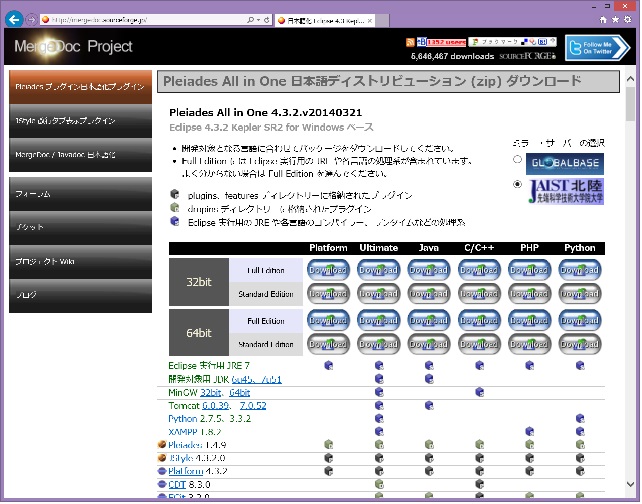Click the Pleiades 1.4.9 link

coord(185,446)
